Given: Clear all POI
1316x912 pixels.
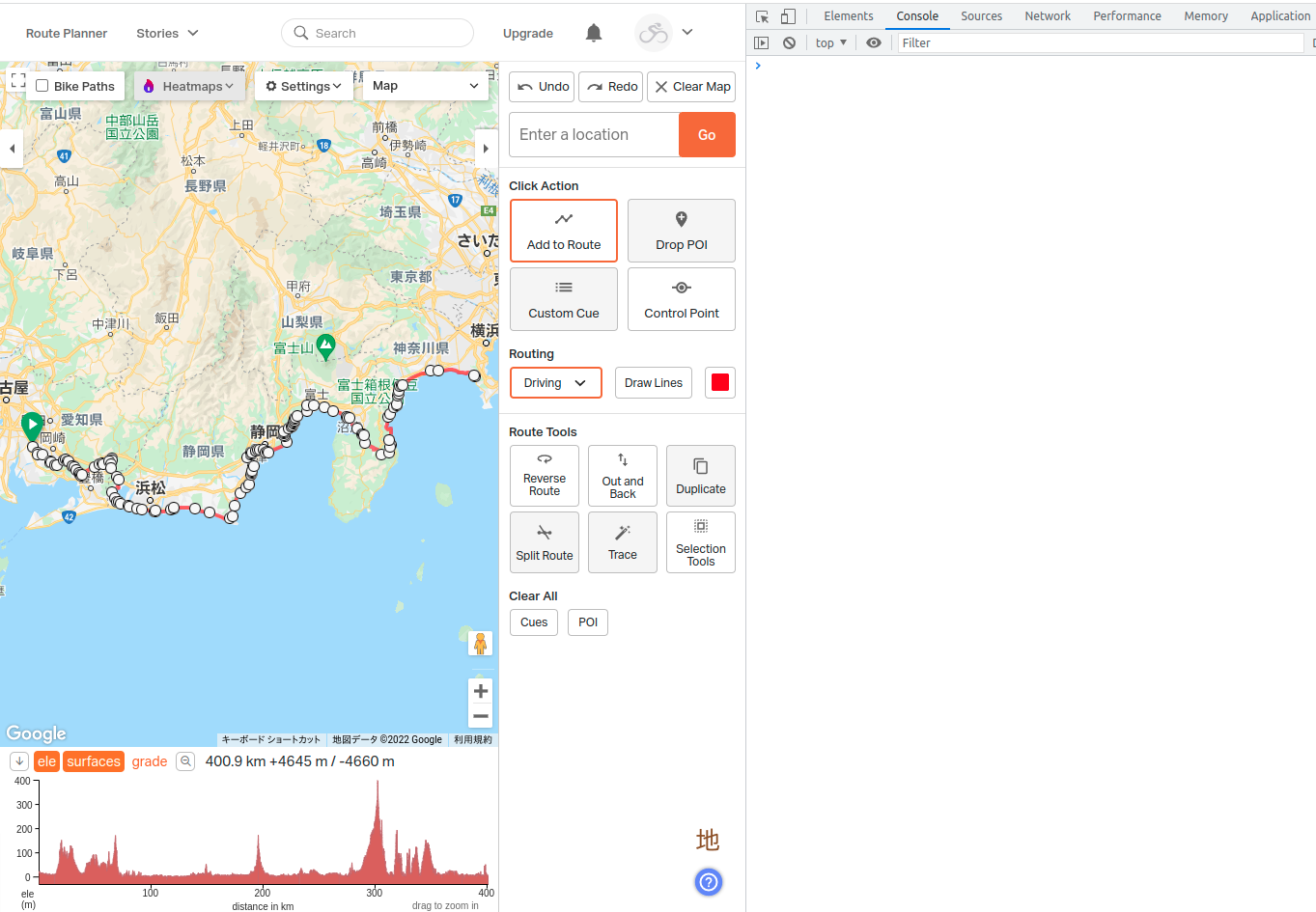Looking at the screenshot, I should pos(588,622).
